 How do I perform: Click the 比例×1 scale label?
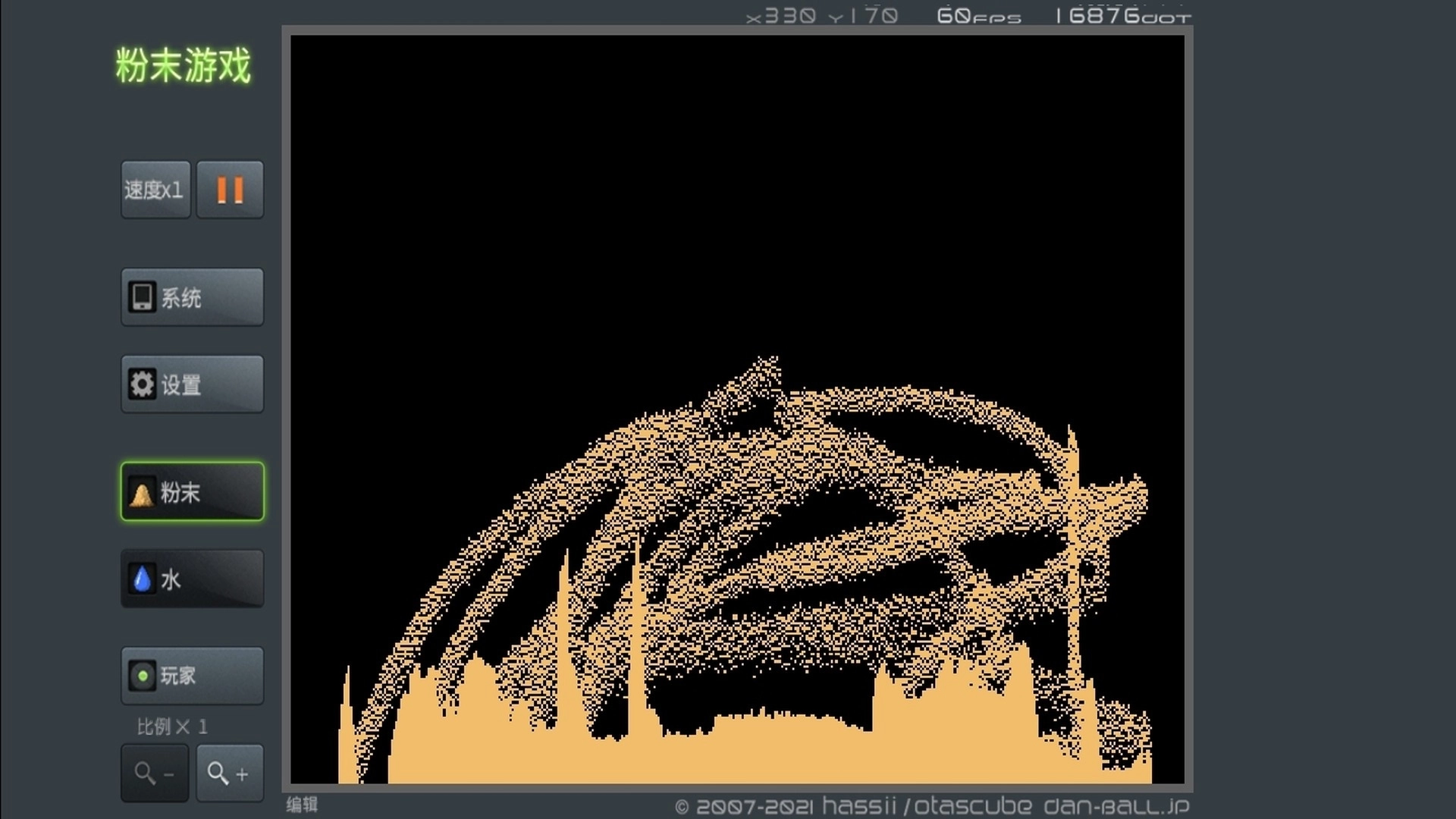(x=172, y=726)
